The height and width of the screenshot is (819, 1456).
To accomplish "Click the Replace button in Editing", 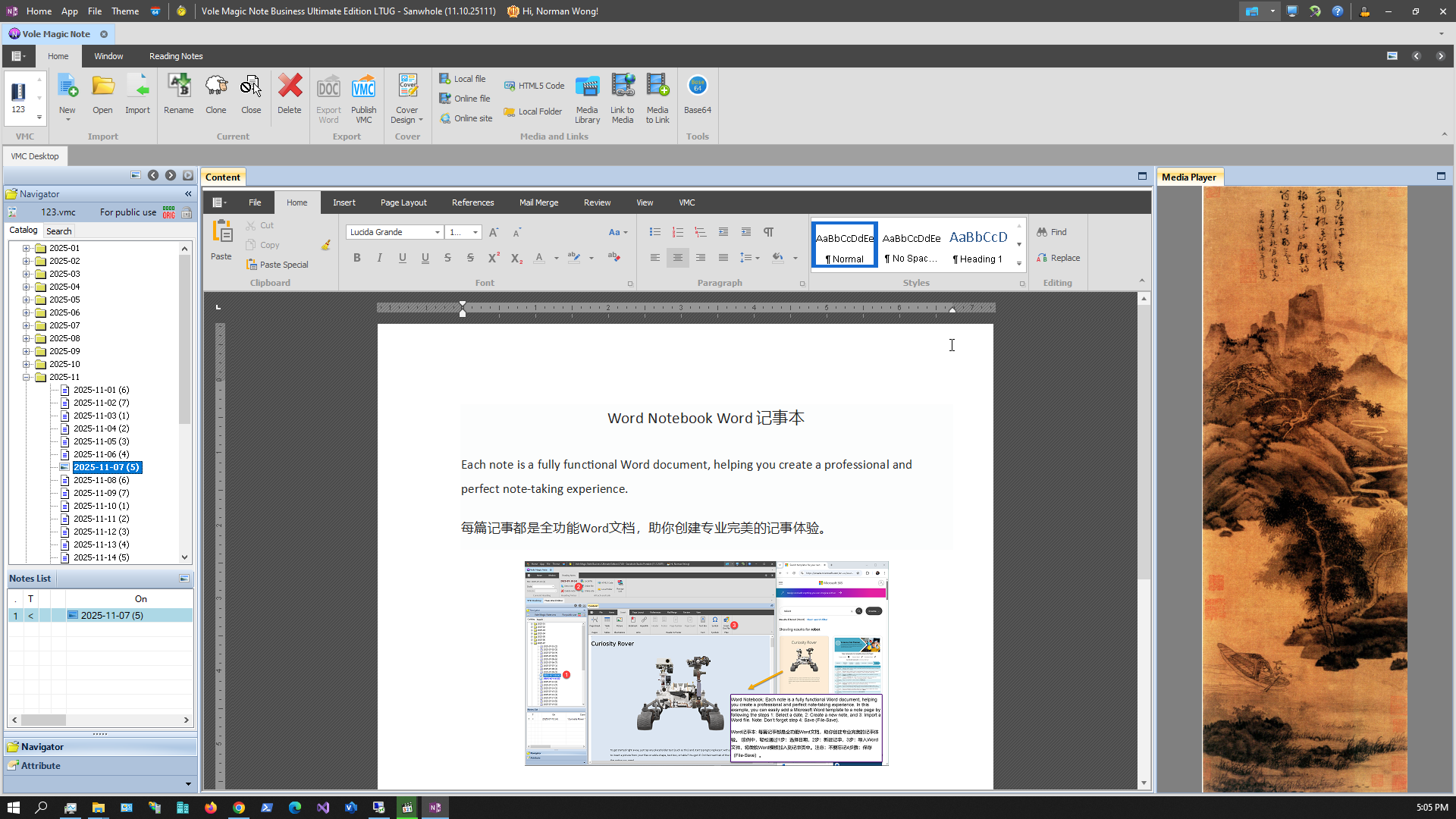I will pos(1058,258).
